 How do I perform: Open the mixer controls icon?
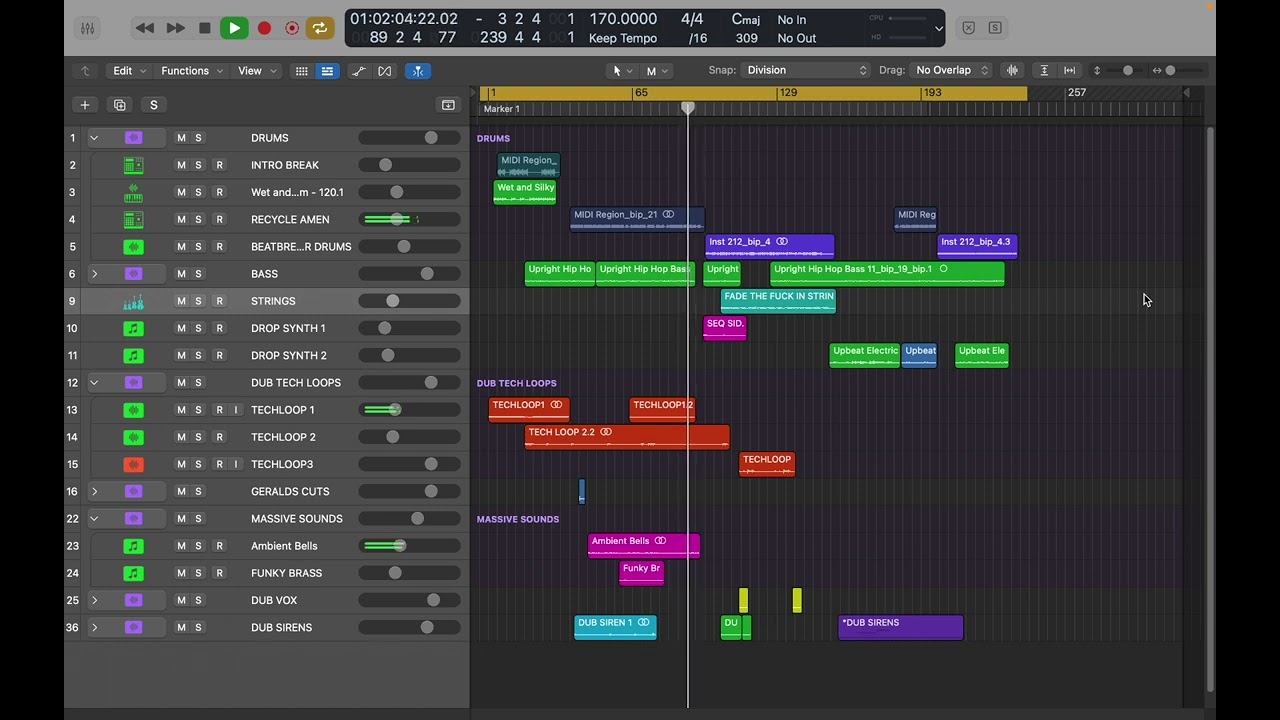88,28
